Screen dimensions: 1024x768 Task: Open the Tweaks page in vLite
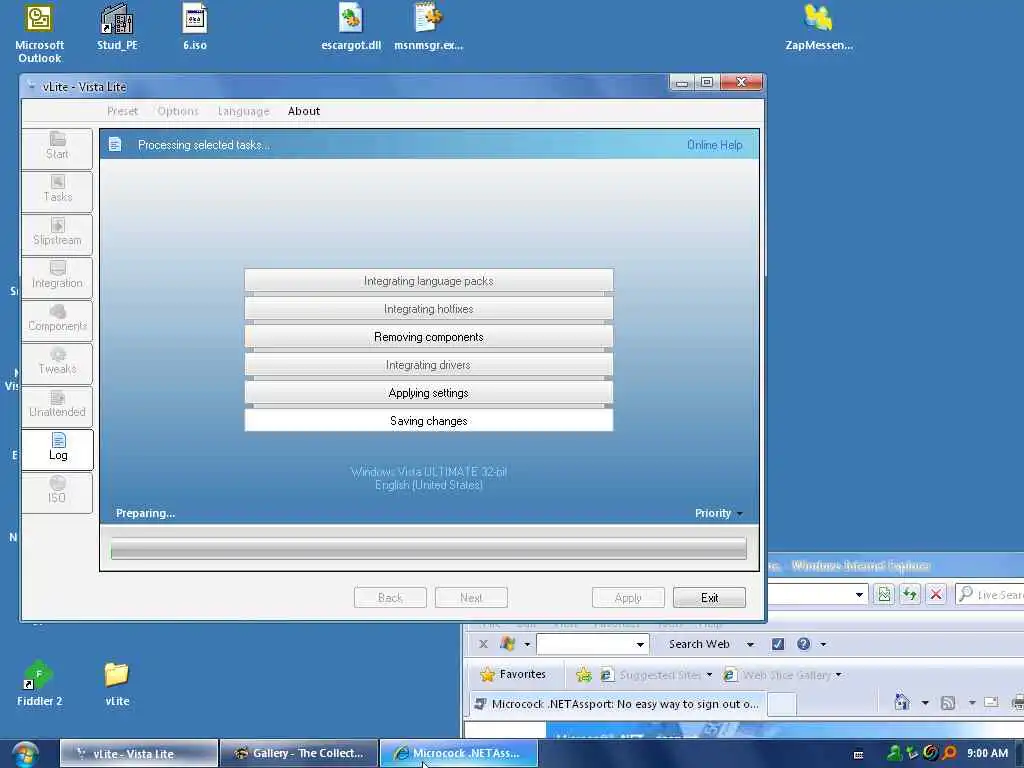pos(57,363)
